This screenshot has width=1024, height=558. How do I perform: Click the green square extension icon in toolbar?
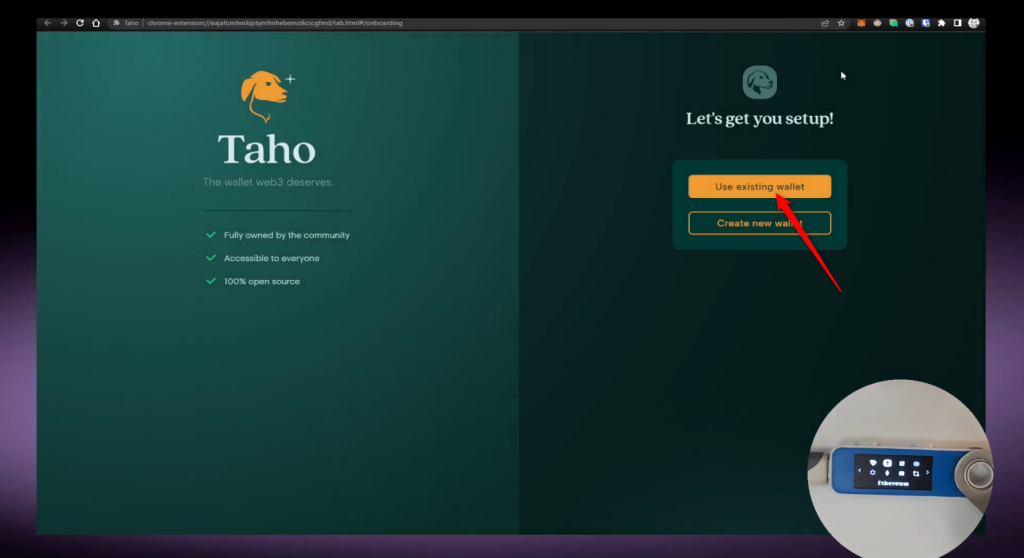(893, 23)
